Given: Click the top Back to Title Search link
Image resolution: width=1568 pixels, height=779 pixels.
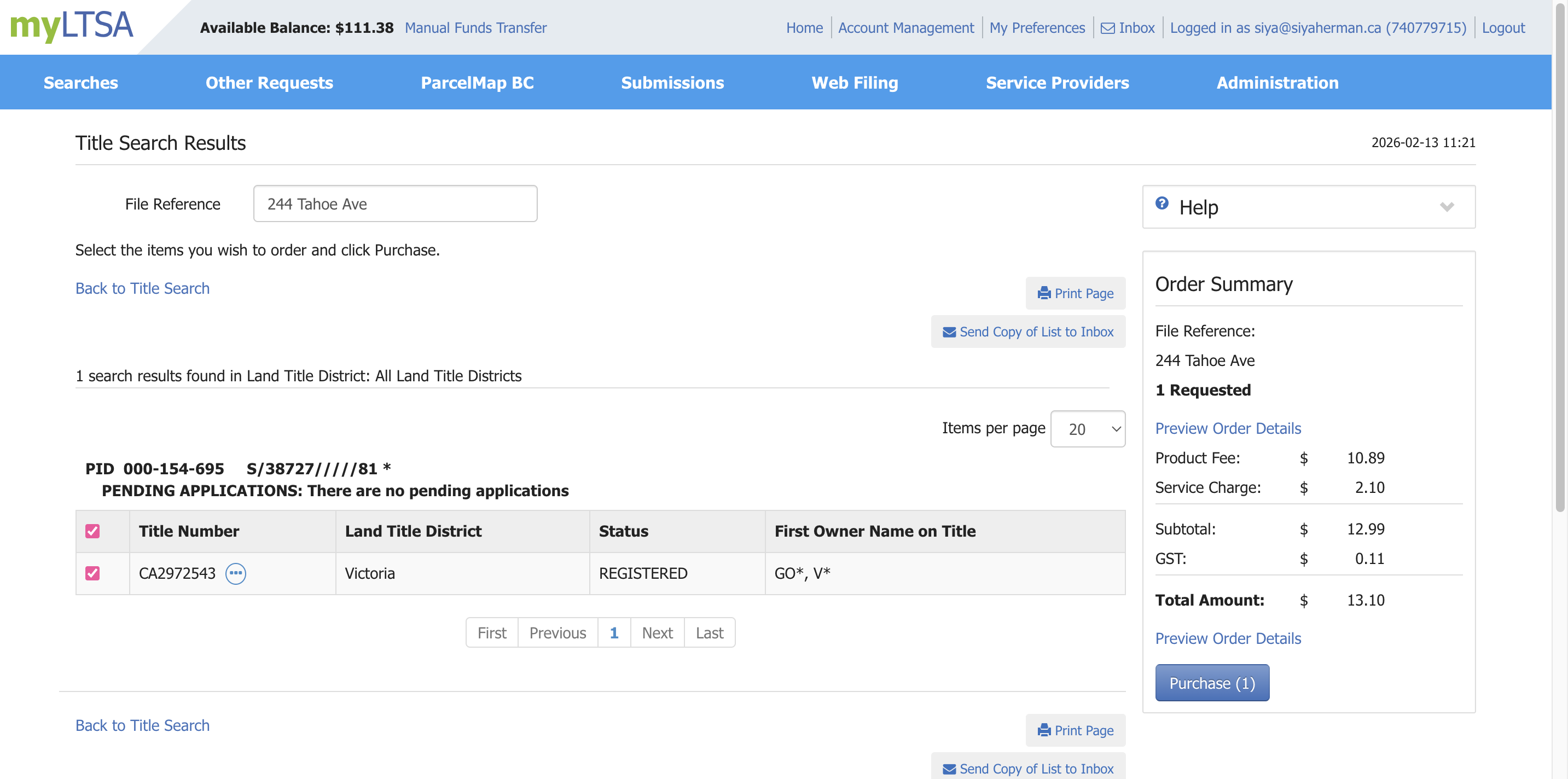Looking at the screenshot, I should tap(142, 288).
